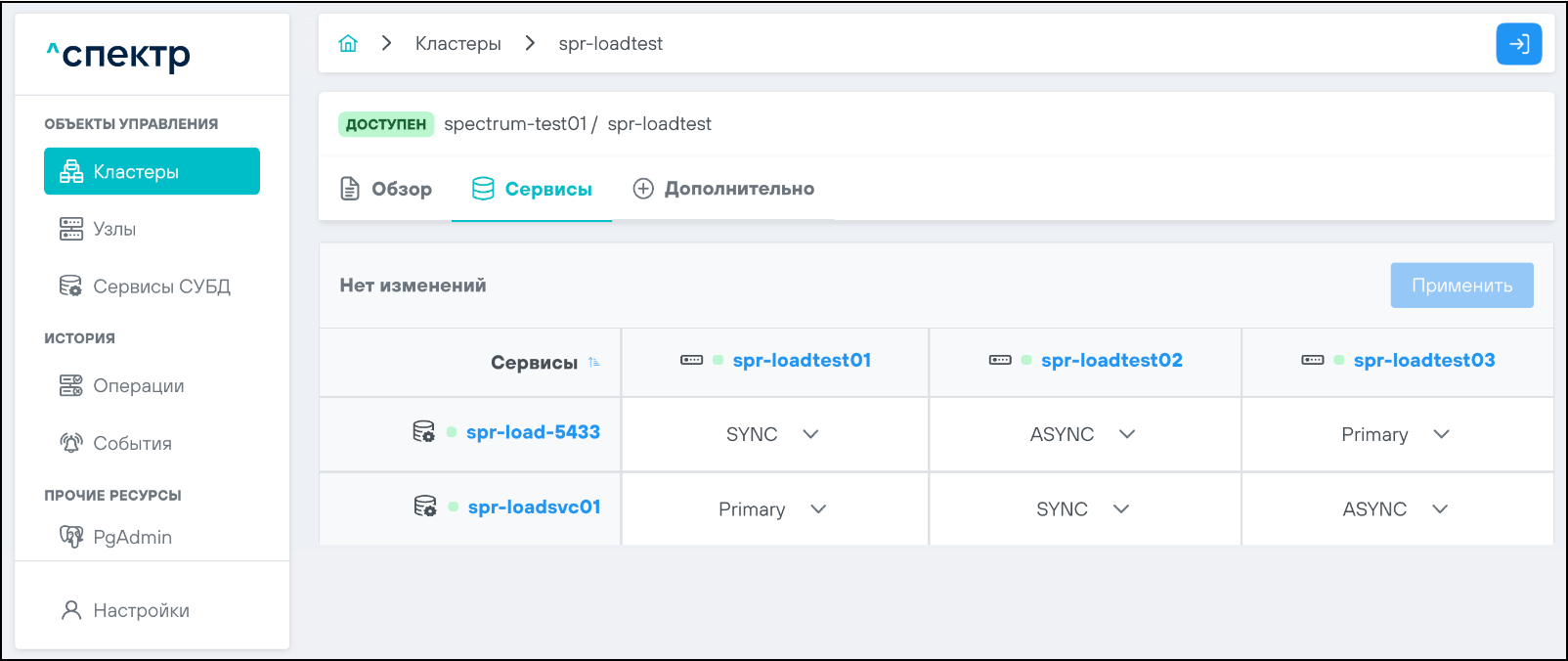Viewport: 1568px width, 661px height.
Task: Click the server icon beside spr-loadtest01
Action: click(x=691, y=361)
